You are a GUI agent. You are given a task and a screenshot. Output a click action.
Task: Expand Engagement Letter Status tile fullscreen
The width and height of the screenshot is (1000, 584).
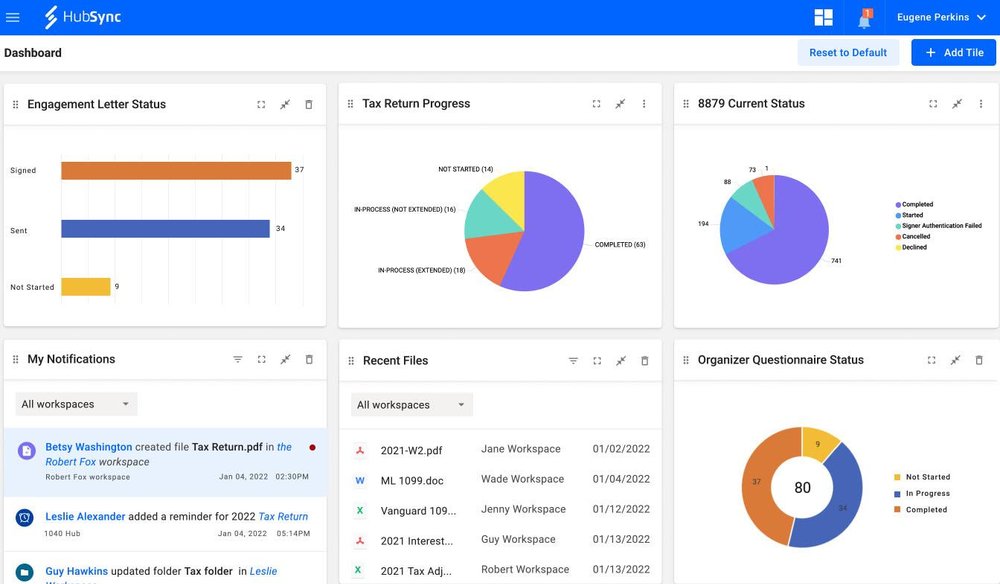tap(261, 105)
